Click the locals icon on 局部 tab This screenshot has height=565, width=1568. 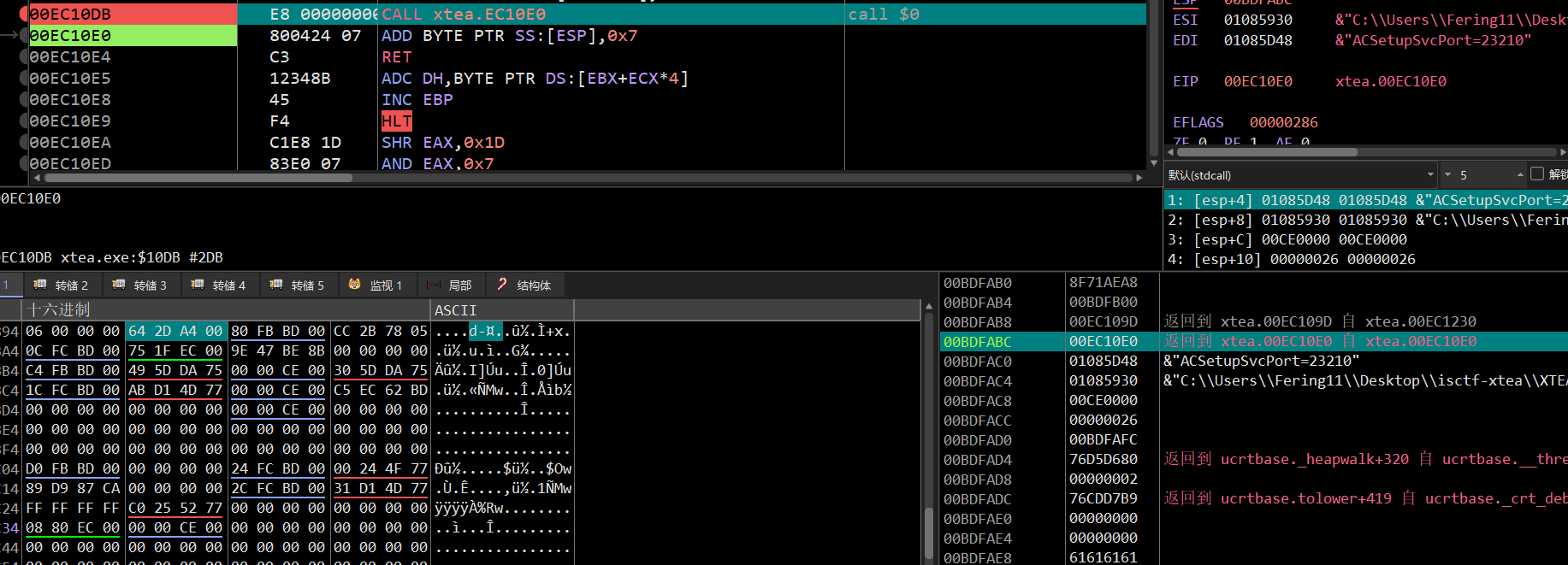click(433, 285)
